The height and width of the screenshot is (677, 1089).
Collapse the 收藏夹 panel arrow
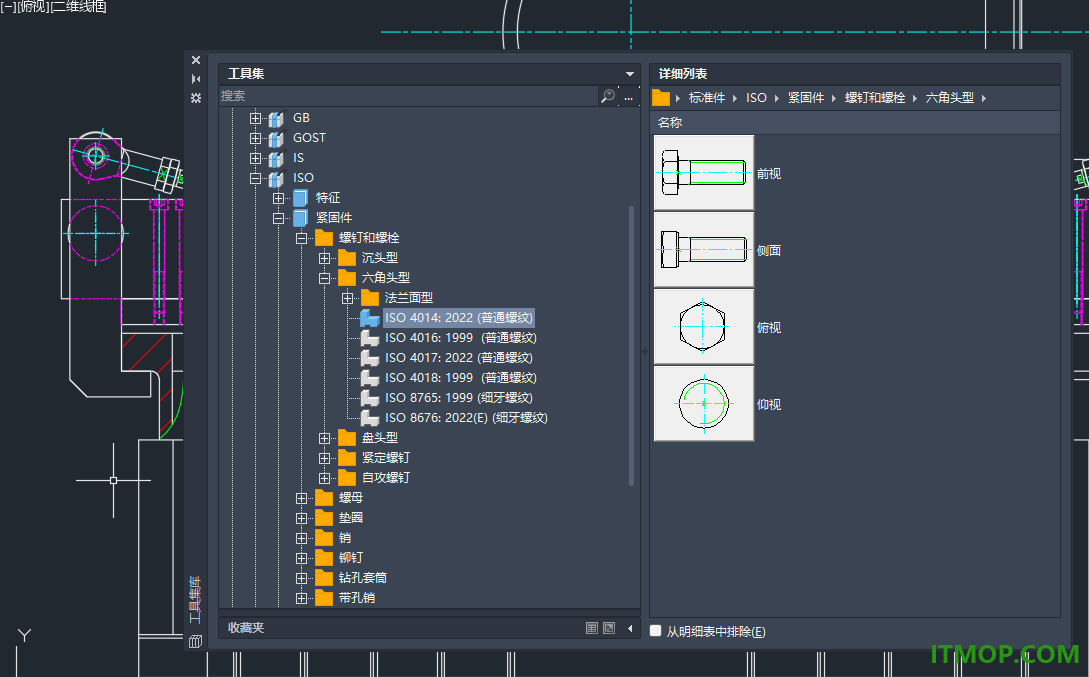pyautogui.click(x=630, y=628)
